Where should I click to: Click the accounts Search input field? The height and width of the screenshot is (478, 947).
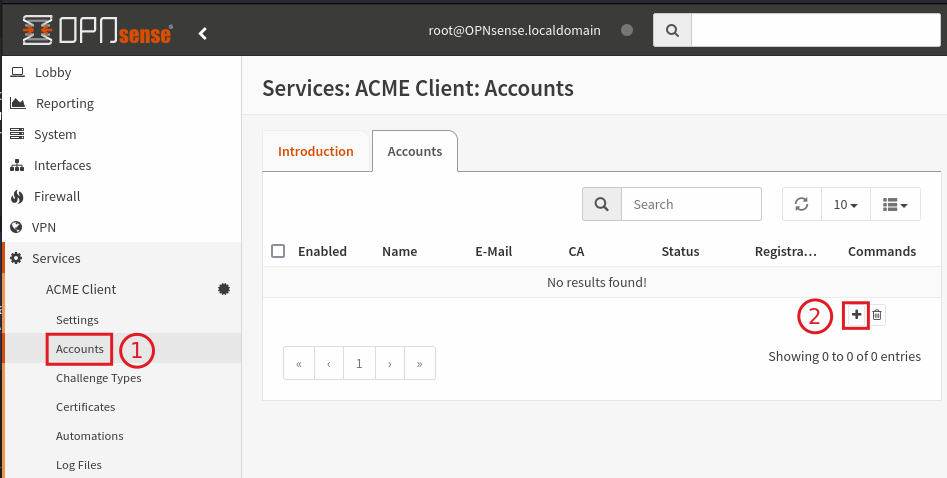click(691, 204)
